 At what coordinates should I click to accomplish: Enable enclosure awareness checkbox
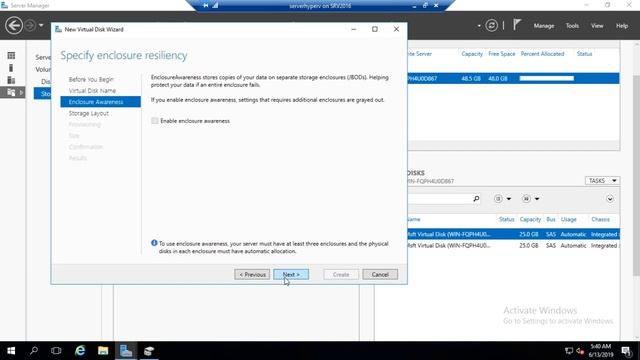click(x=155, y=121)
